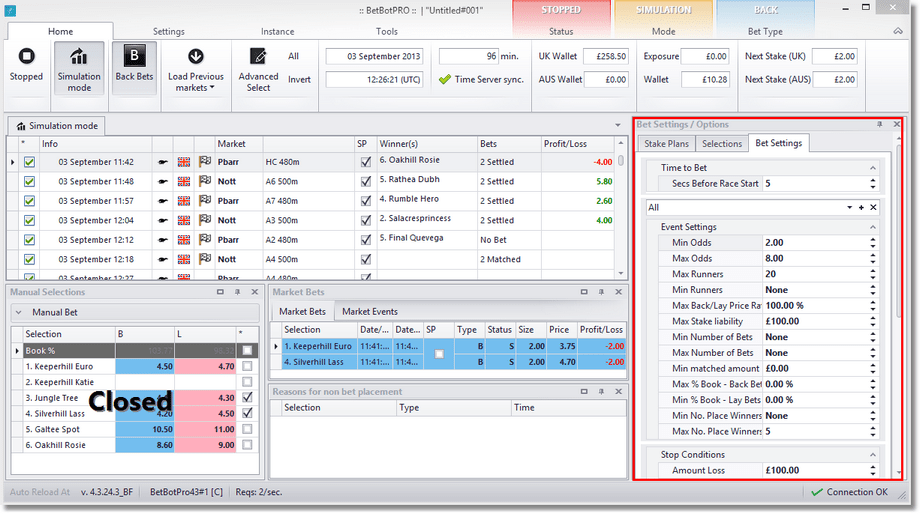The image size is (920, 514).
Task: Expand the 03 September 11:42 market row
Action: pos(13,162)
